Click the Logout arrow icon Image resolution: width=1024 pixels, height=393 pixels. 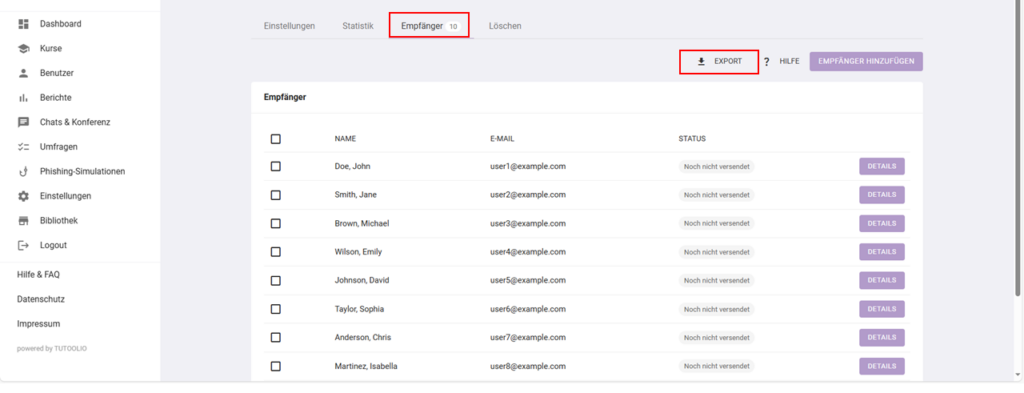[24, 245]
